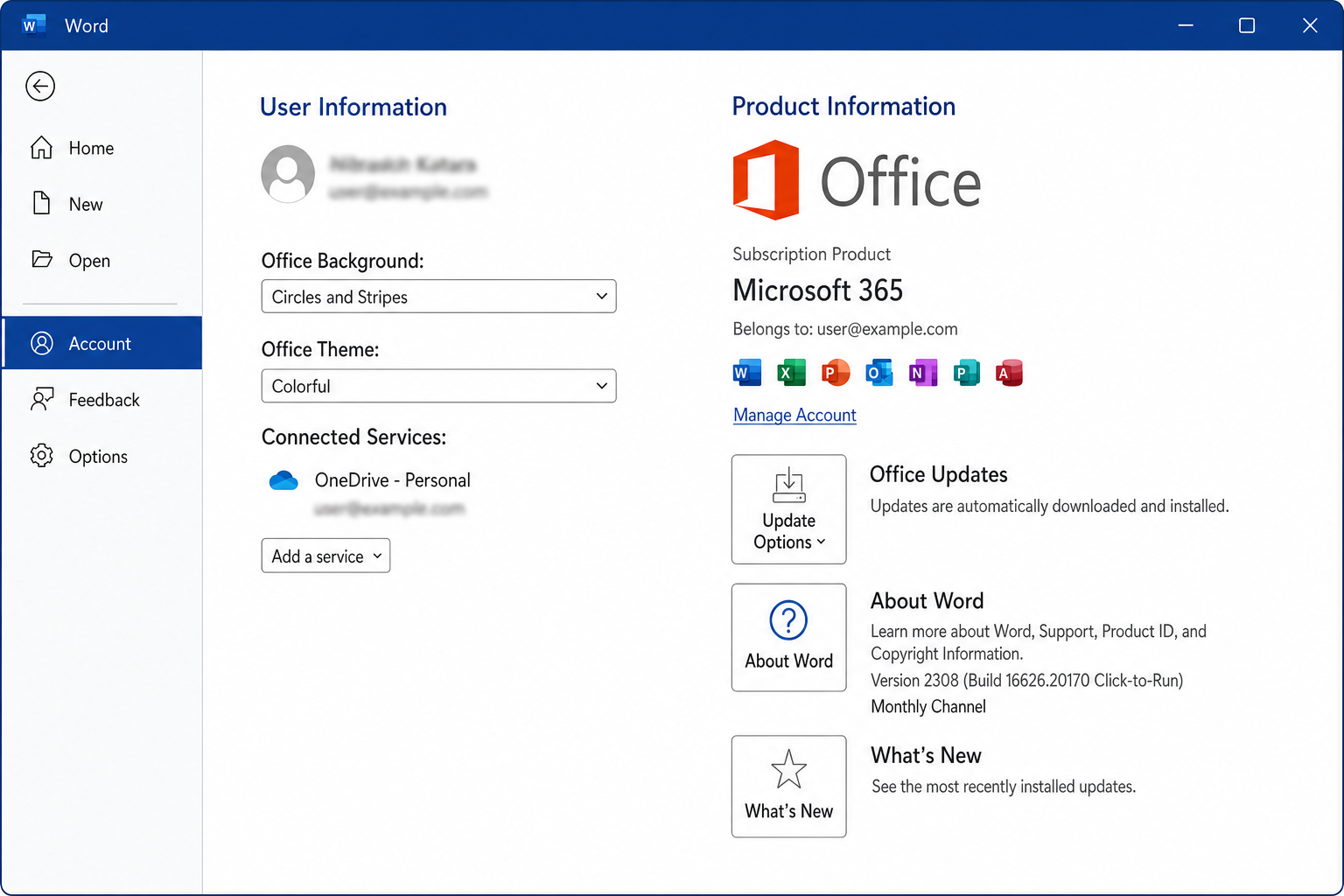Click the About Word heading text
This screenshot has width=1344, height=896.
927,601
